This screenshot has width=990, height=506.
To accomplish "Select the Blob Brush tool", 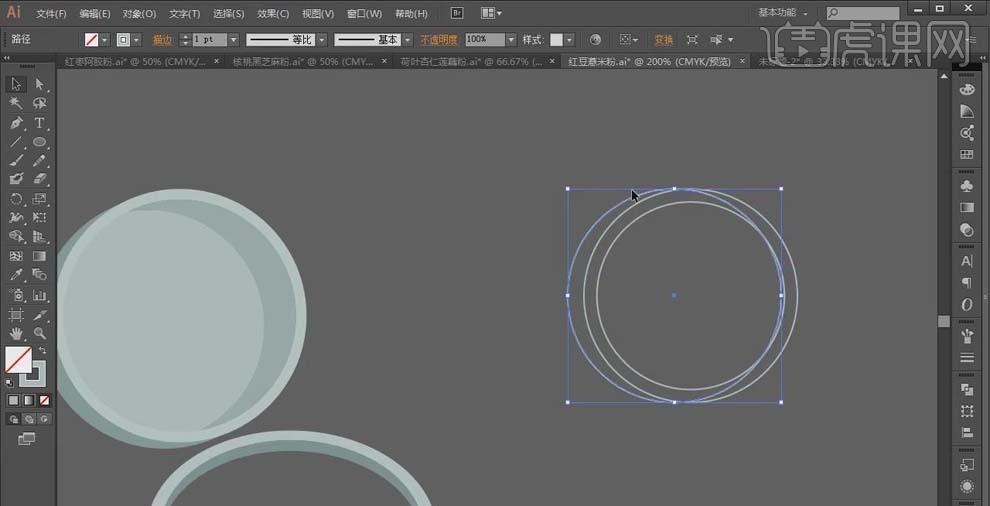I will pos(16,179).
